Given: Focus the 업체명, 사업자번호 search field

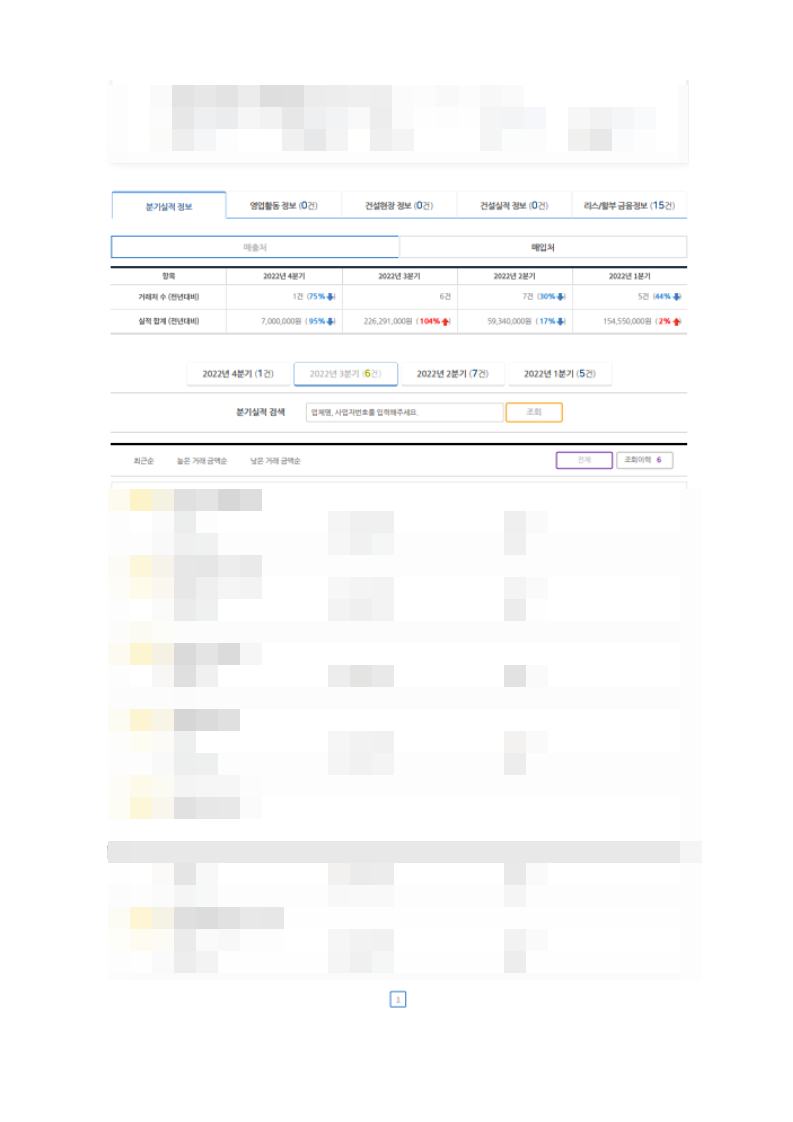Looking at the screenshot, I should point(404,412).
